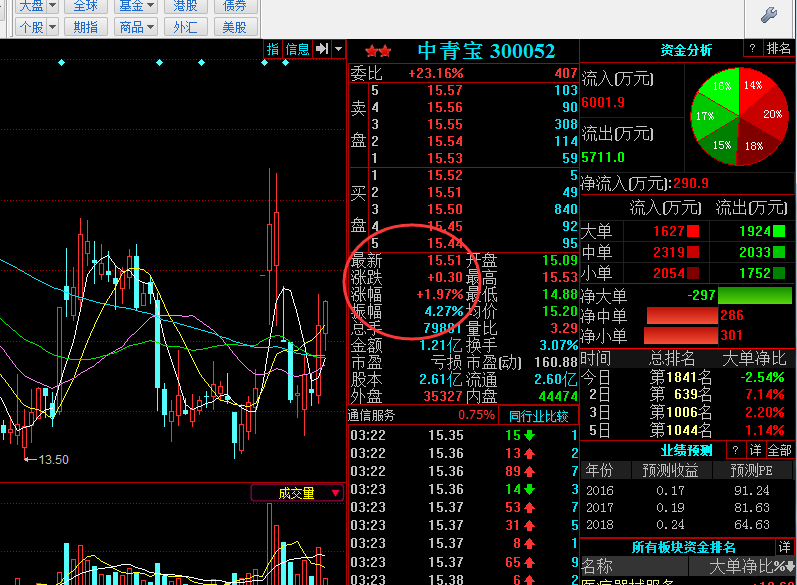Click the buy 1 price 15.52
The image size is (797, 585).
click(x=445, y=175)
